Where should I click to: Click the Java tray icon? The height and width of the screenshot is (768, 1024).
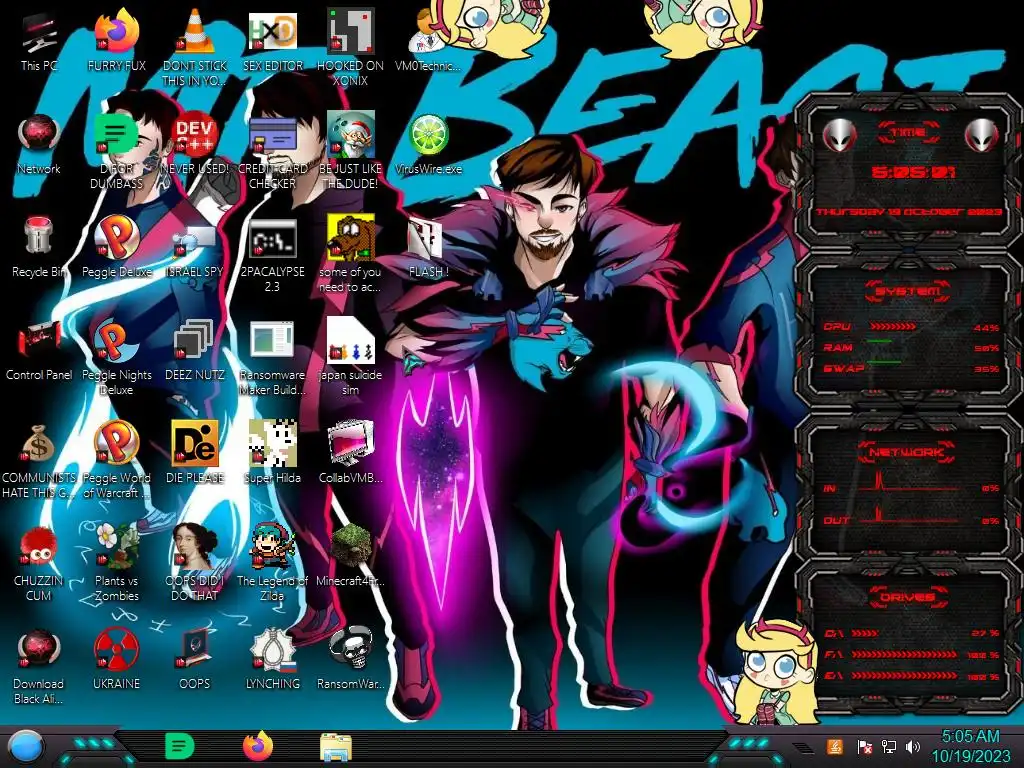point(835,746)
